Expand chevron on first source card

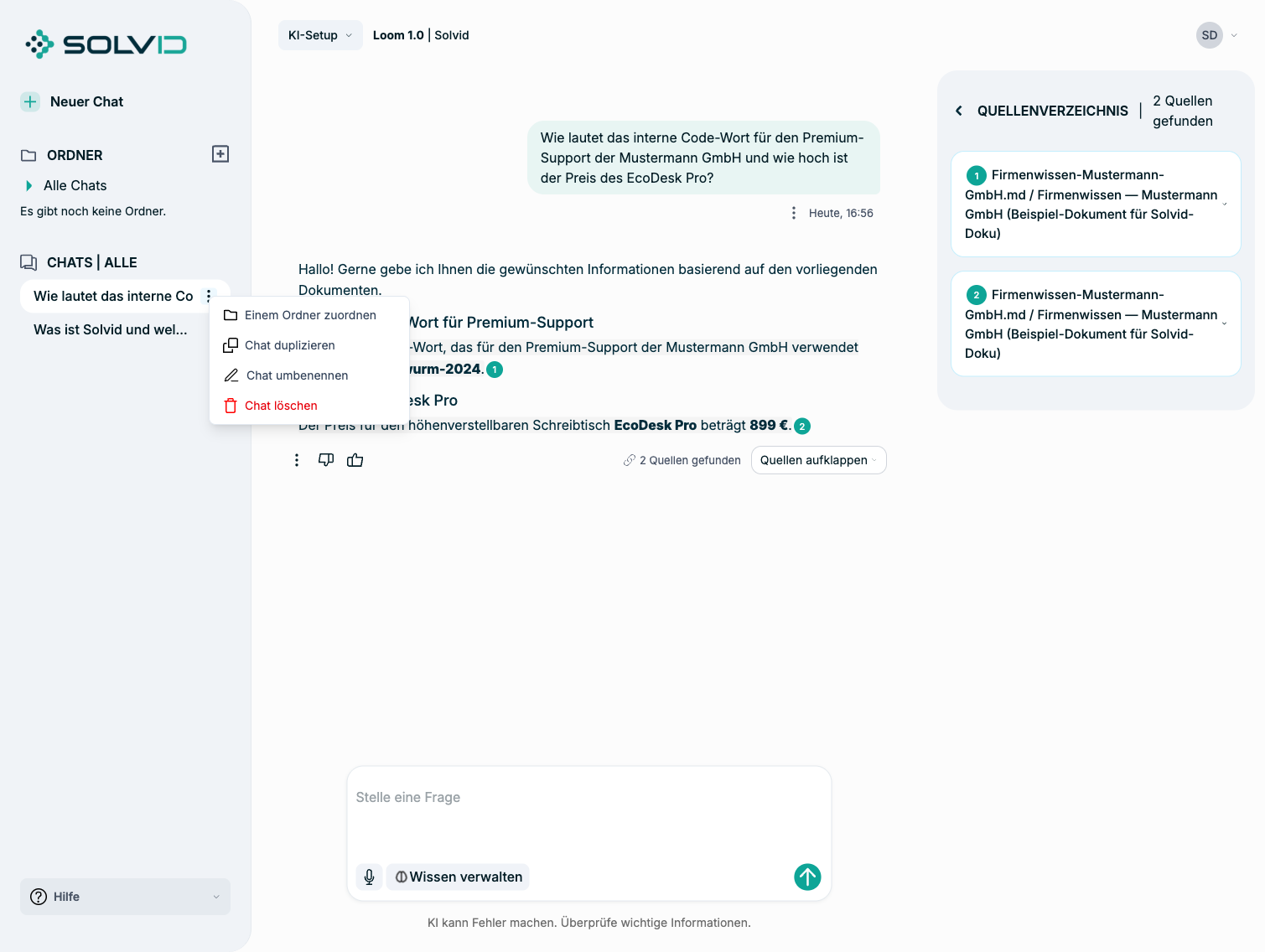[x=1225, y=204]
